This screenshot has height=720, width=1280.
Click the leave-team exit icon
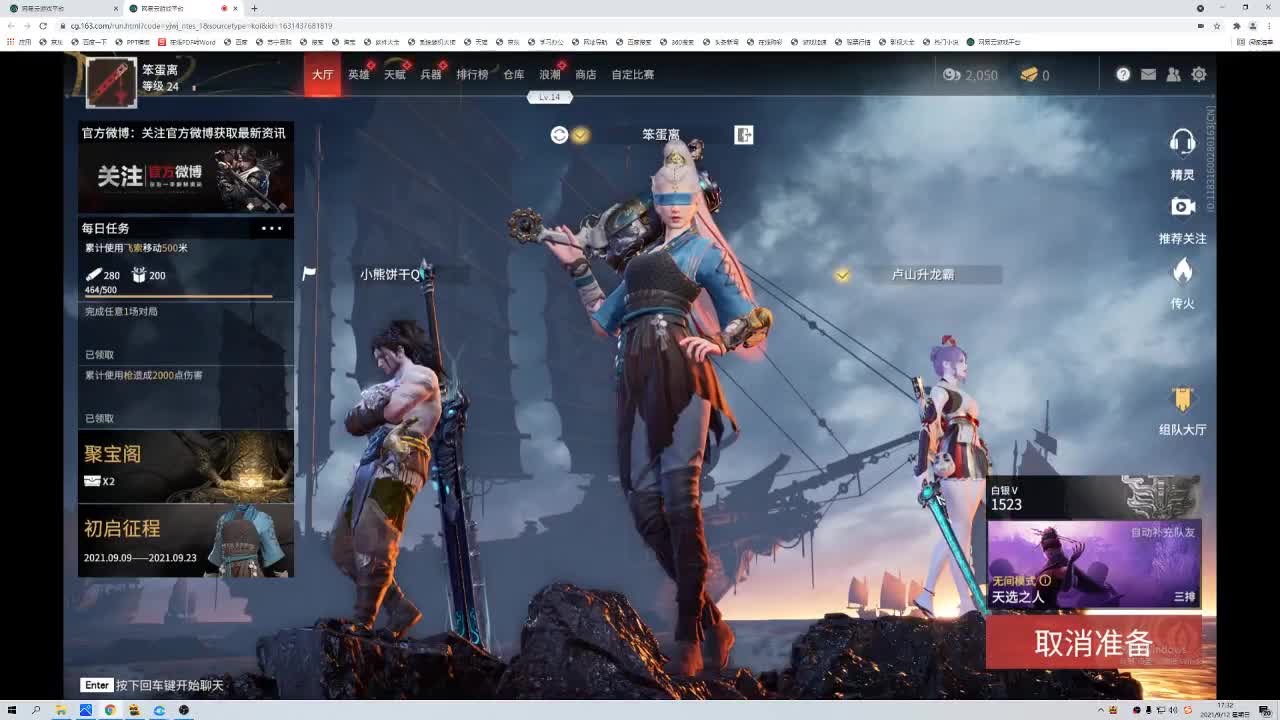pyautogui.click(x=743, y=135)
